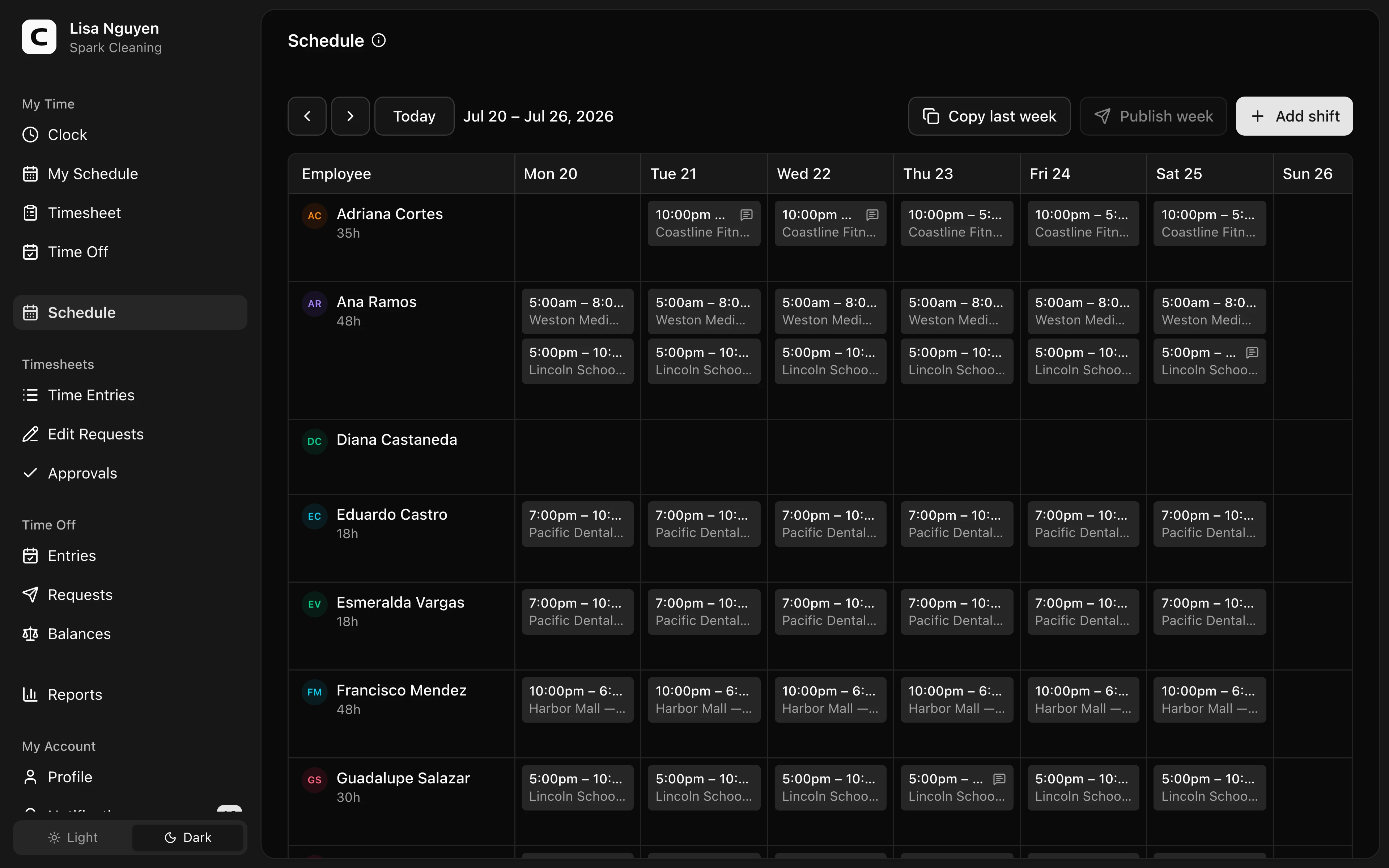Go to previous week with left chevron
Viewport: 1389px width, 868px height.
coord(307,116)
